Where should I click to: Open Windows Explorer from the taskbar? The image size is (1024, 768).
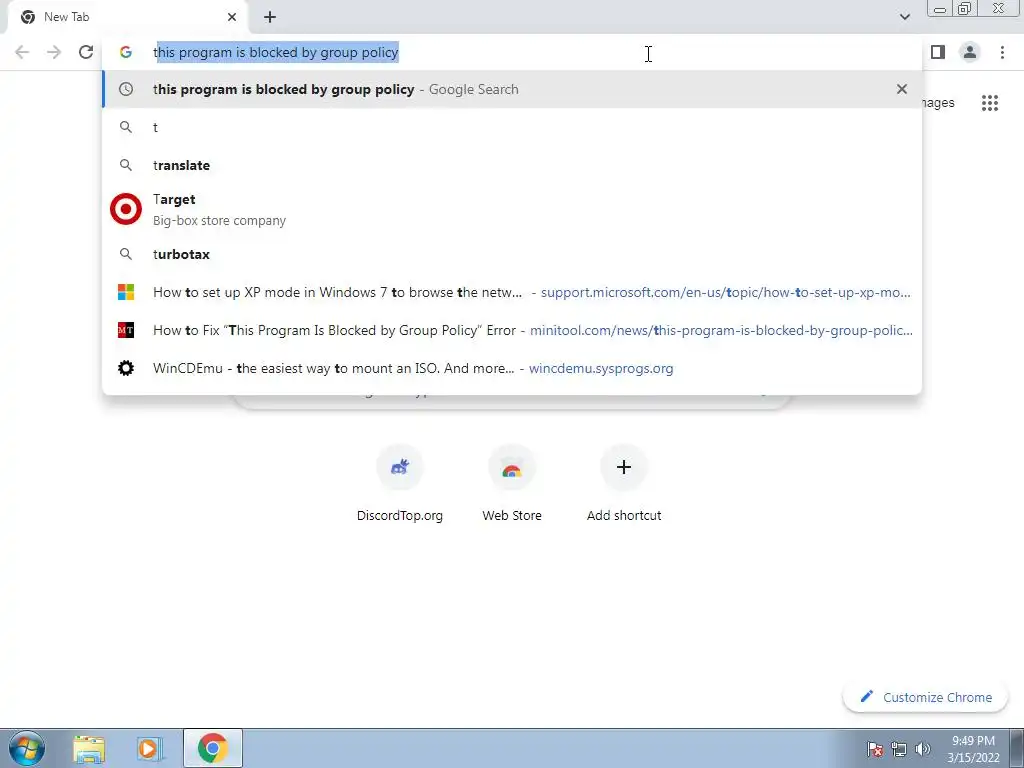pyautogui.click(x=89, y=748)
